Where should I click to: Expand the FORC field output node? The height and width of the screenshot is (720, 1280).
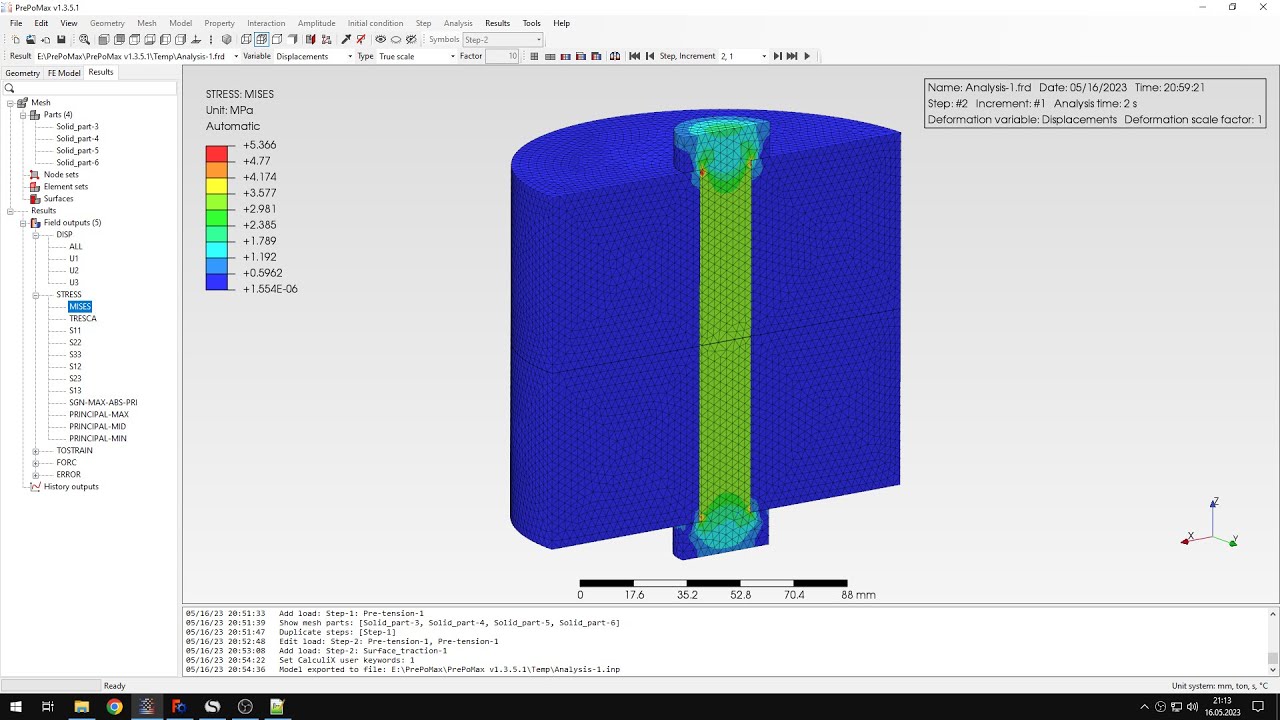tap(36, 463)
